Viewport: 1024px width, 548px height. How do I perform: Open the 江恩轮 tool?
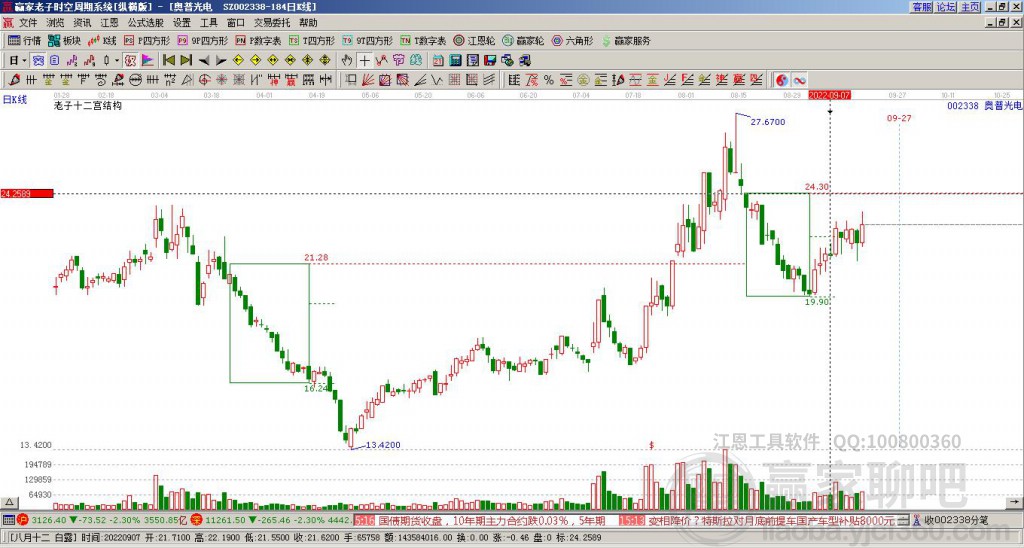pos(475,40)
